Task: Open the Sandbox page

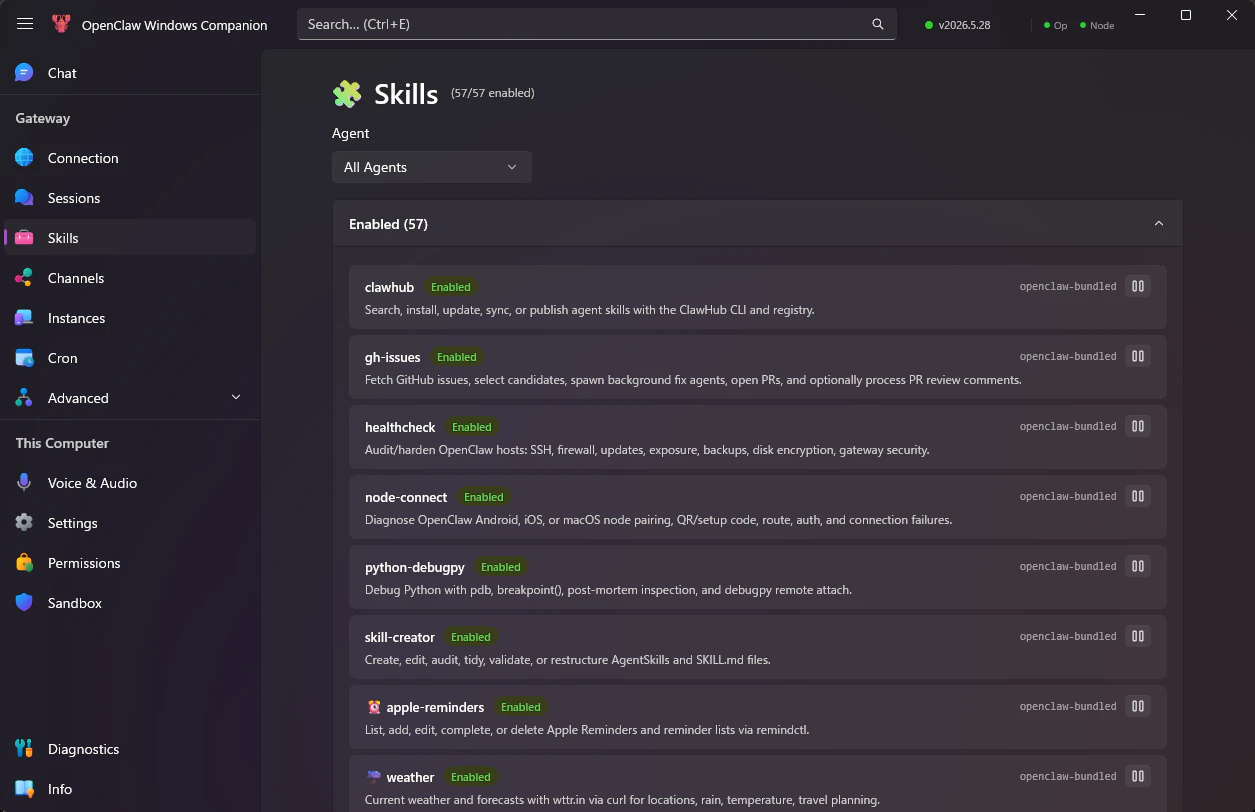Action: (130, 603)
